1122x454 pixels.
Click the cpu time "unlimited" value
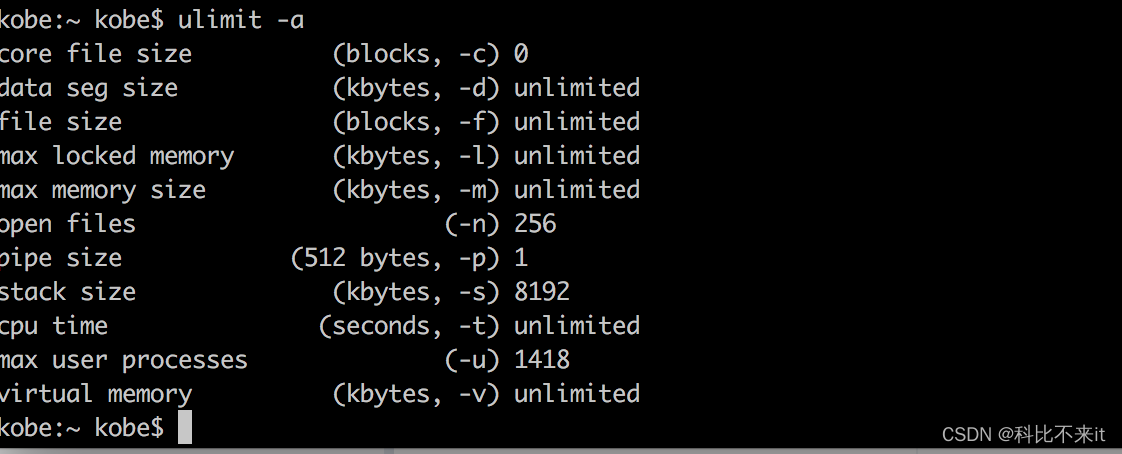(577, 326)
